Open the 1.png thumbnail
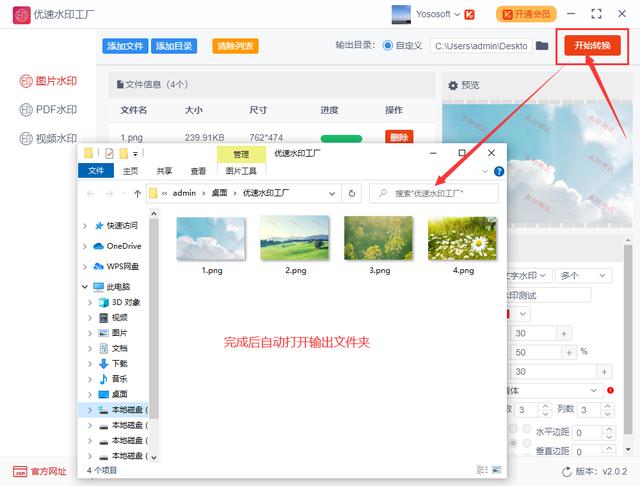 coord(211,238)
